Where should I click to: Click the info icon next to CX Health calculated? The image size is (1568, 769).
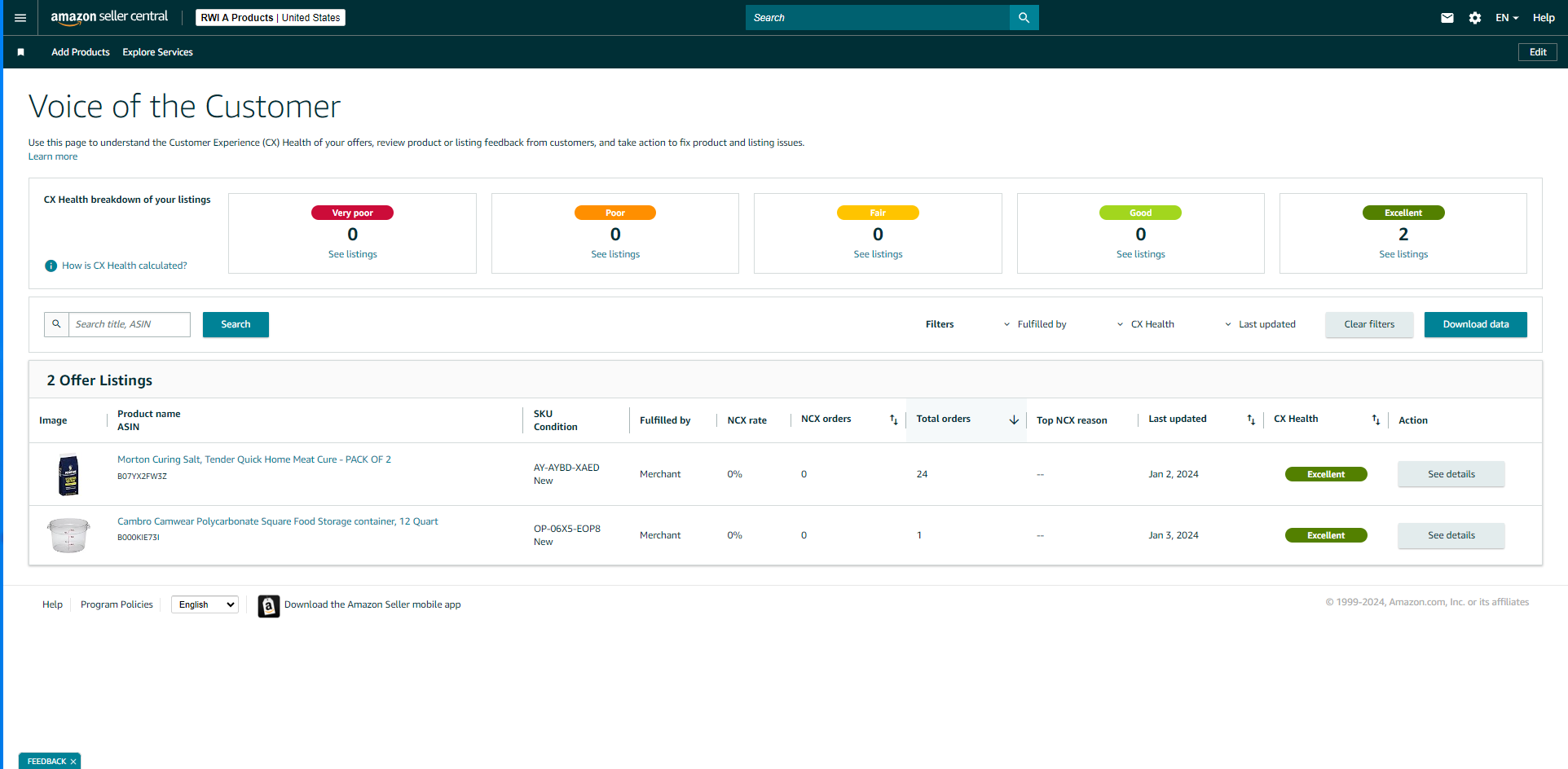coord(51,266)
